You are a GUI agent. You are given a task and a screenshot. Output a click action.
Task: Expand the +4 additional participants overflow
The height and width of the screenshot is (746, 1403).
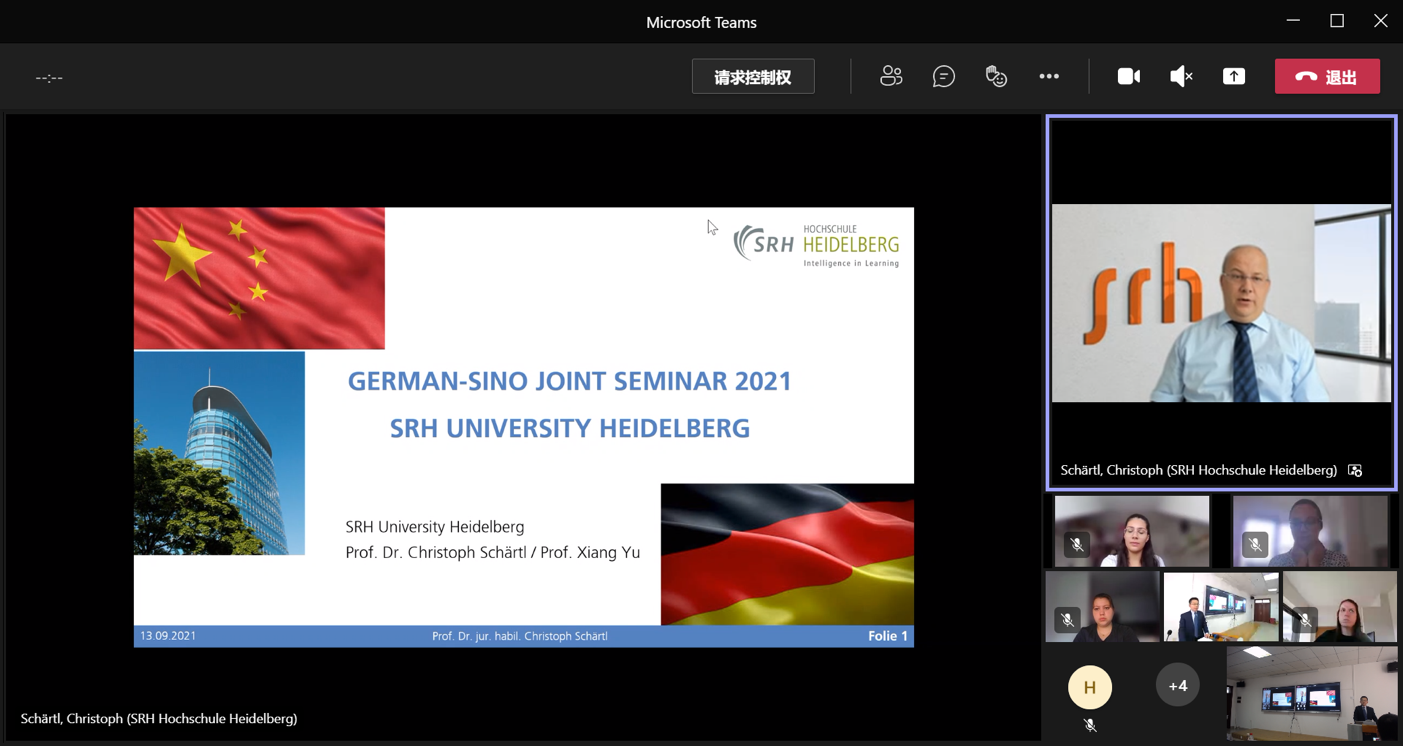pos(1177,686)
